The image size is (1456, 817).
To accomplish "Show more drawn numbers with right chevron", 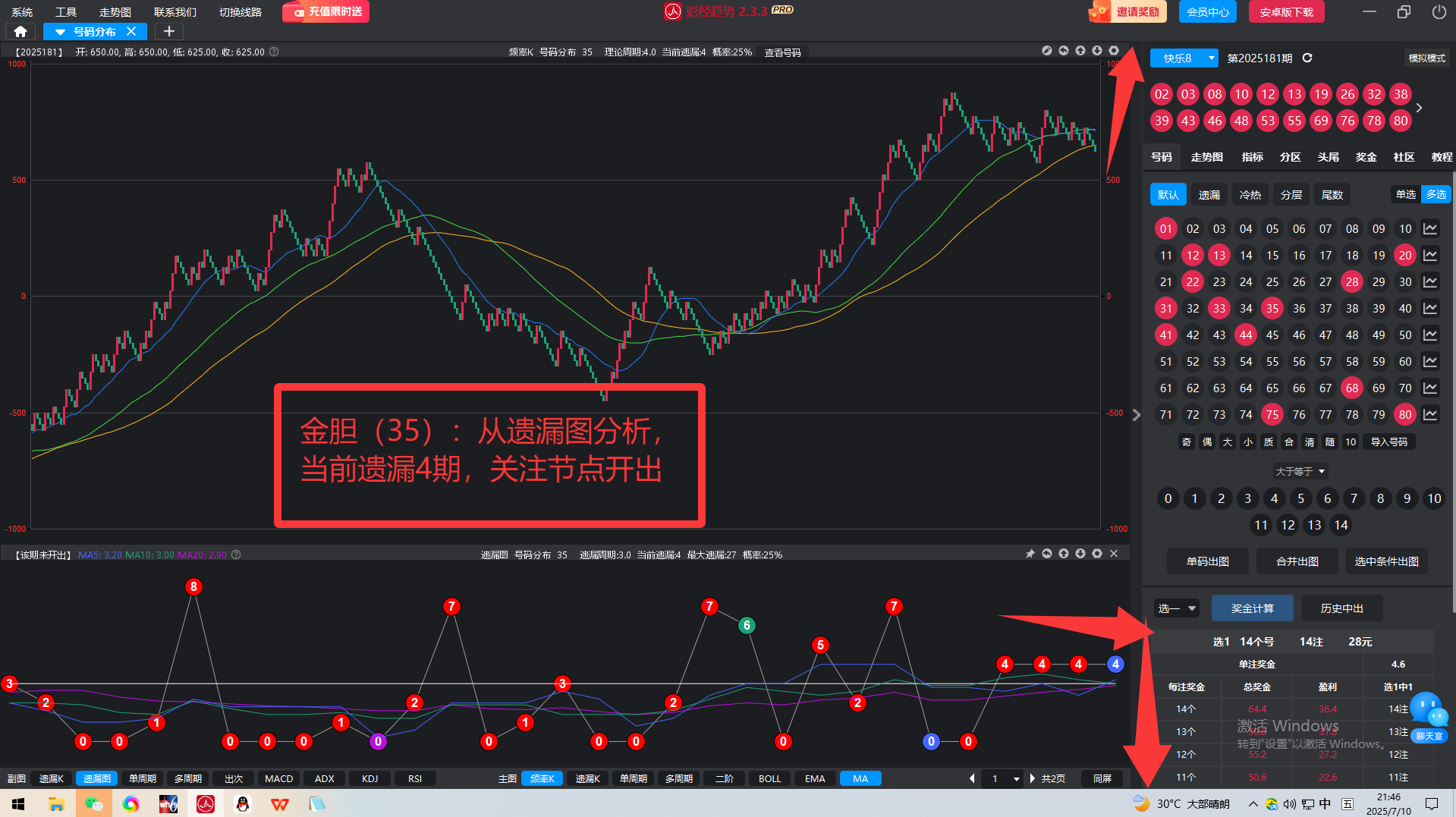I will (x=1419, y=108).
